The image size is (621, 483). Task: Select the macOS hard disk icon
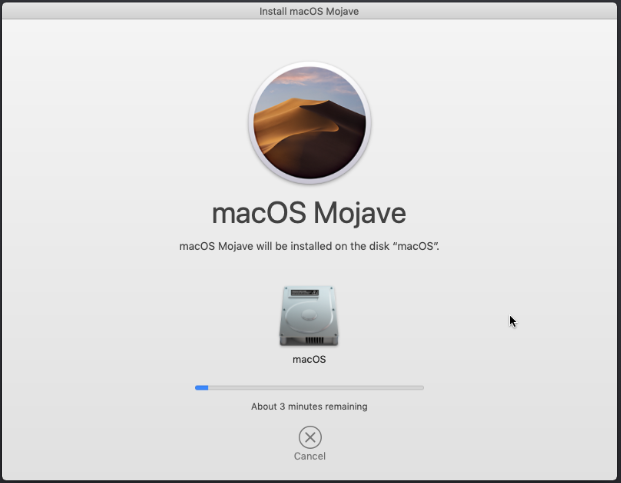(x=309, y=316)
